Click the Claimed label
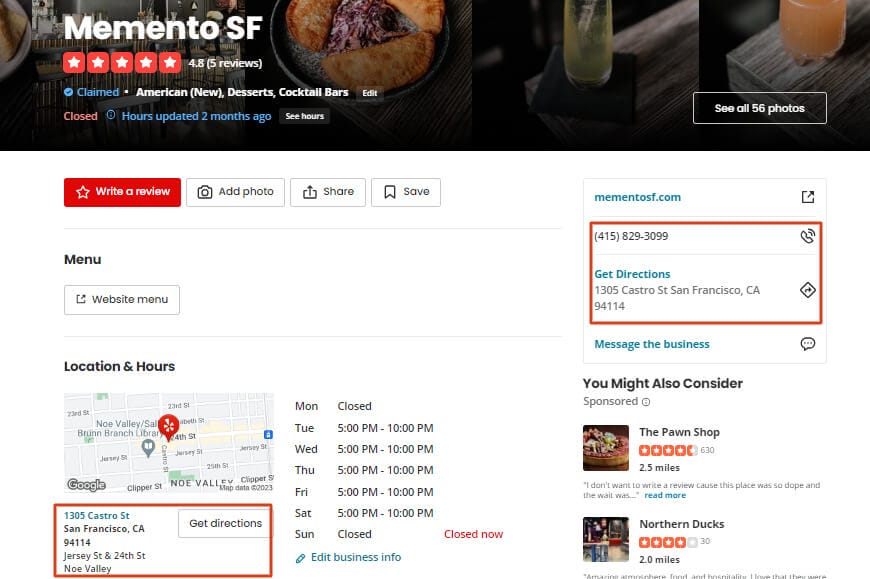The height and width of the screenshot is (579, 870). coord(98,92)
